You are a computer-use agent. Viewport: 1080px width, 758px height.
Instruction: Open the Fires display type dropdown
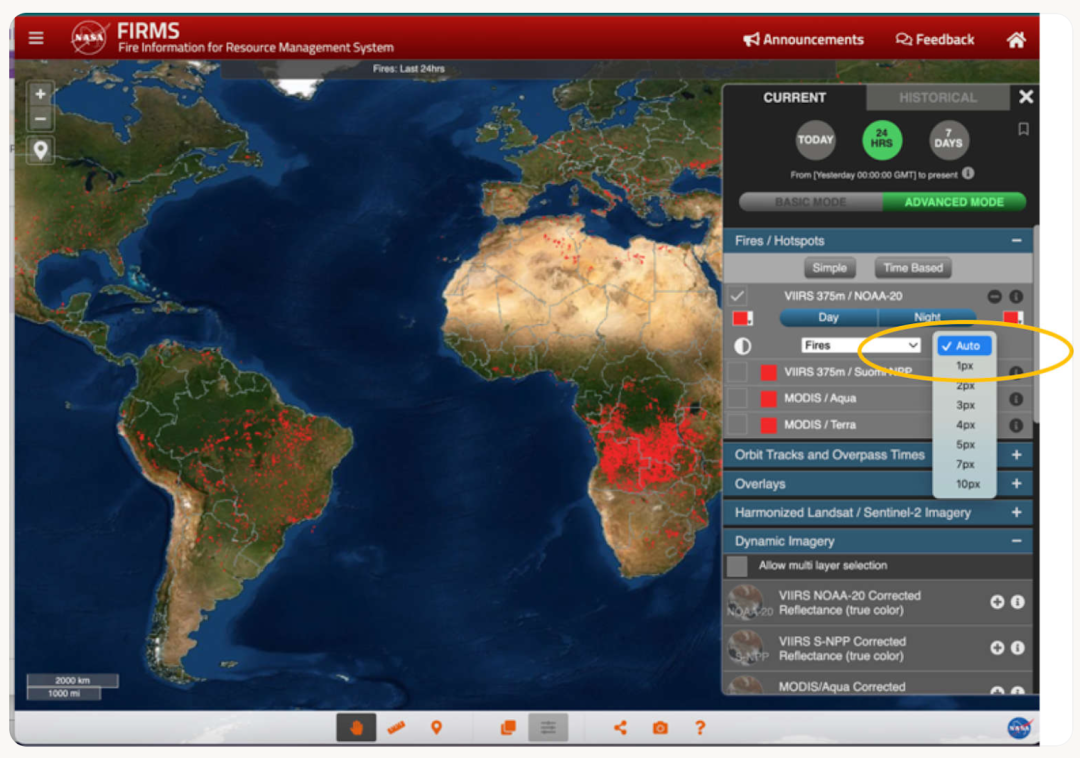point(861,345)
